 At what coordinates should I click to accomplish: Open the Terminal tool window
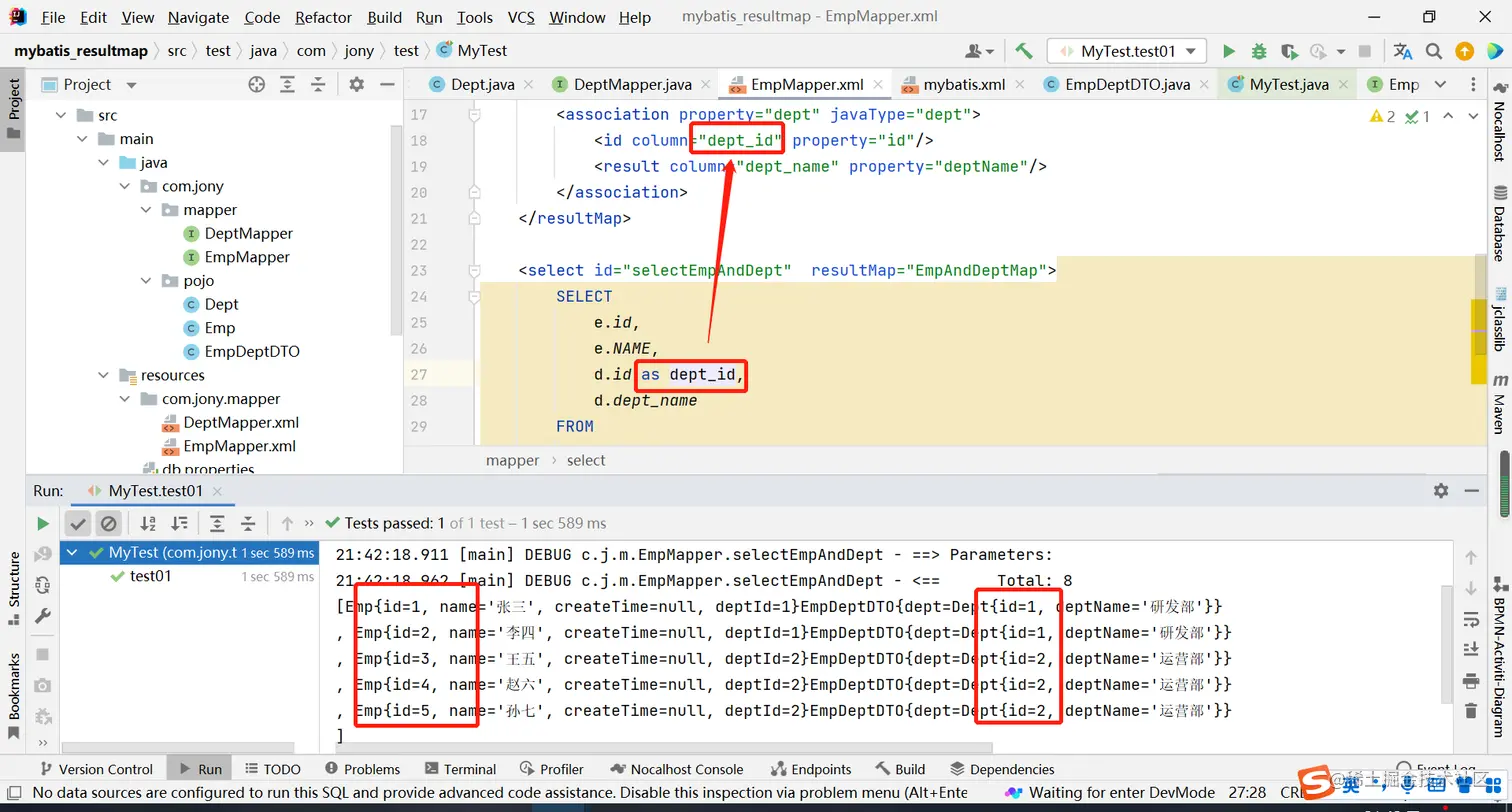460,769
